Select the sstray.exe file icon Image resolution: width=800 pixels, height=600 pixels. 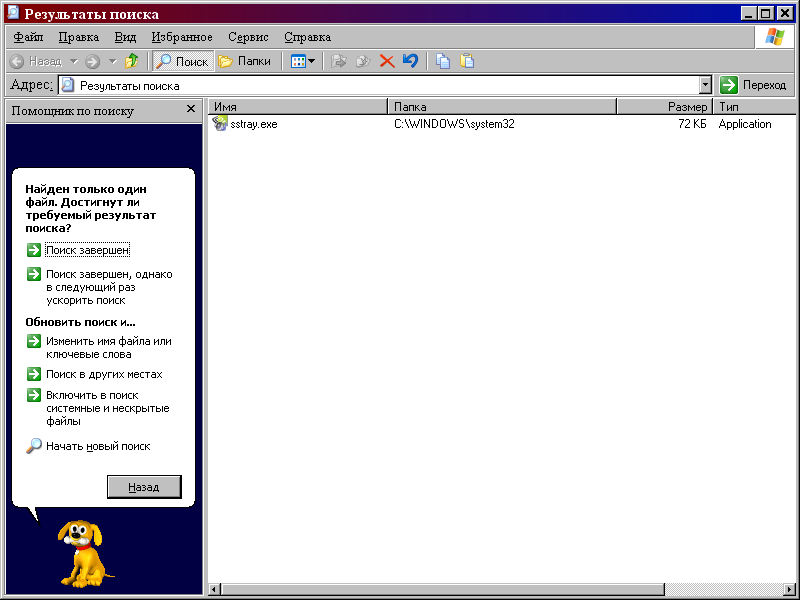[x=220, y=124]
